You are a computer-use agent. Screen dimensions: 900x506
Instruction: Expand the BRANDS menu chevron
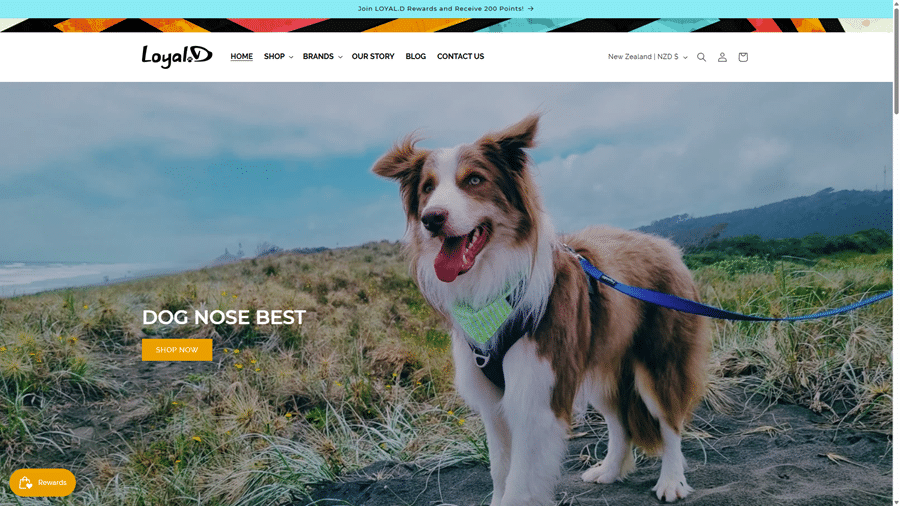(340, 57)
